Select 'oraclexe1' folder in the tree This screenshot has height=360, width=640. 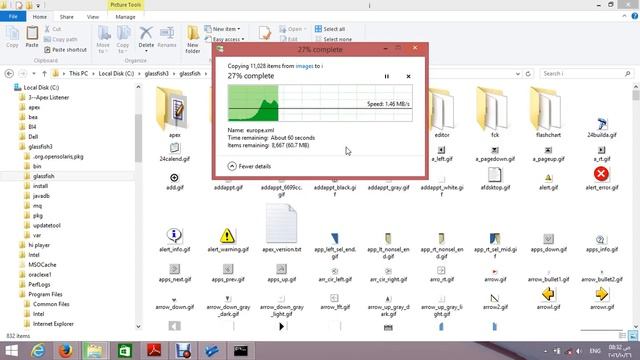tap(40, 275)
